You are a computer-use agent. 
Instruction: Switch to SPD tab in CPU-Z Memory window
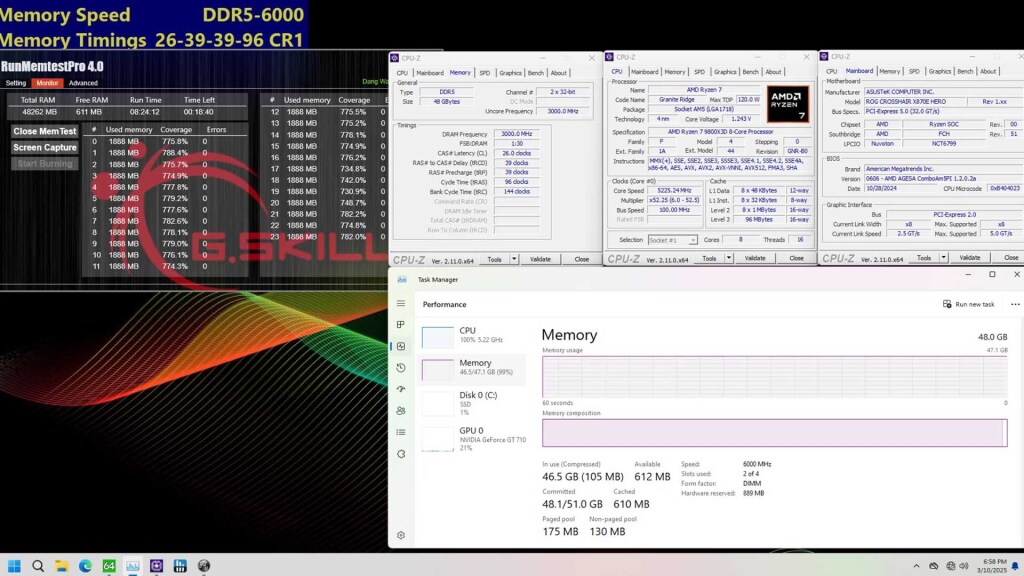(x=485, y=72)
